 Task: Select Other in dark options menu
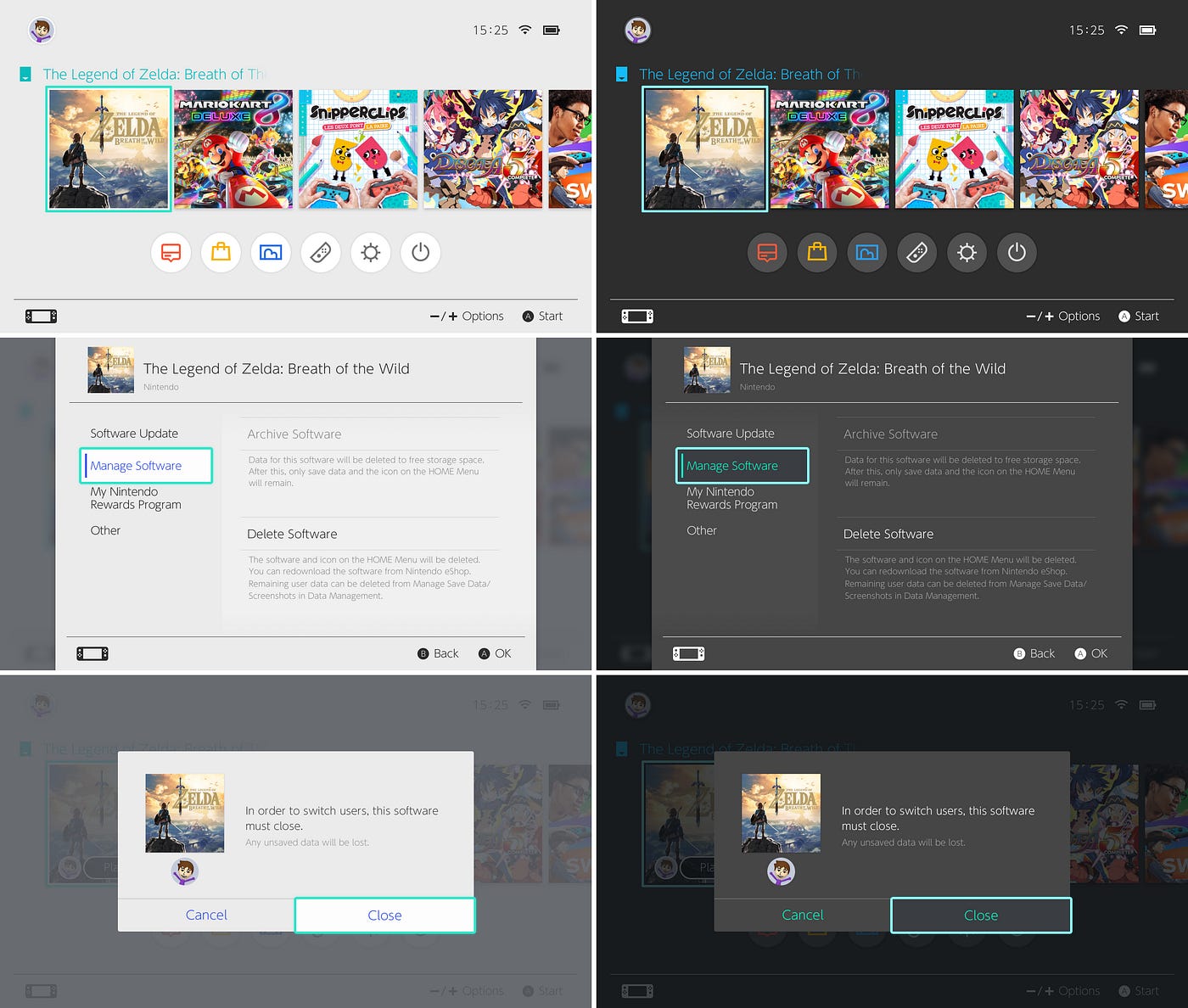(x=702, y=530)
